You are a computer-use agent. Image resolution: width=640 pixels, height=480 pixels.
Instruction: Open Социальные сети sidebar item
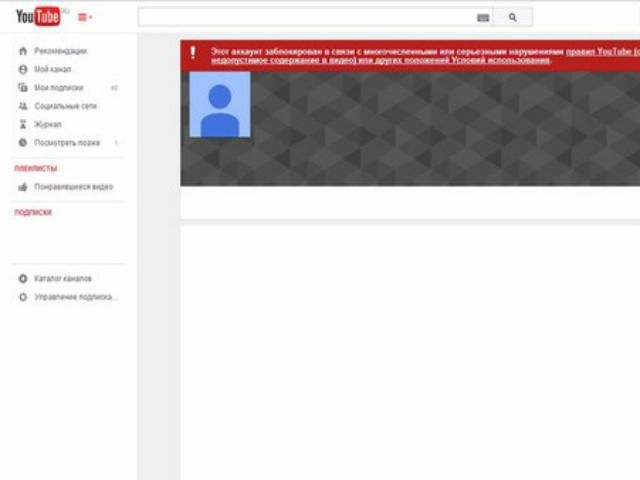pyautogui.click(x=65, y=106)
